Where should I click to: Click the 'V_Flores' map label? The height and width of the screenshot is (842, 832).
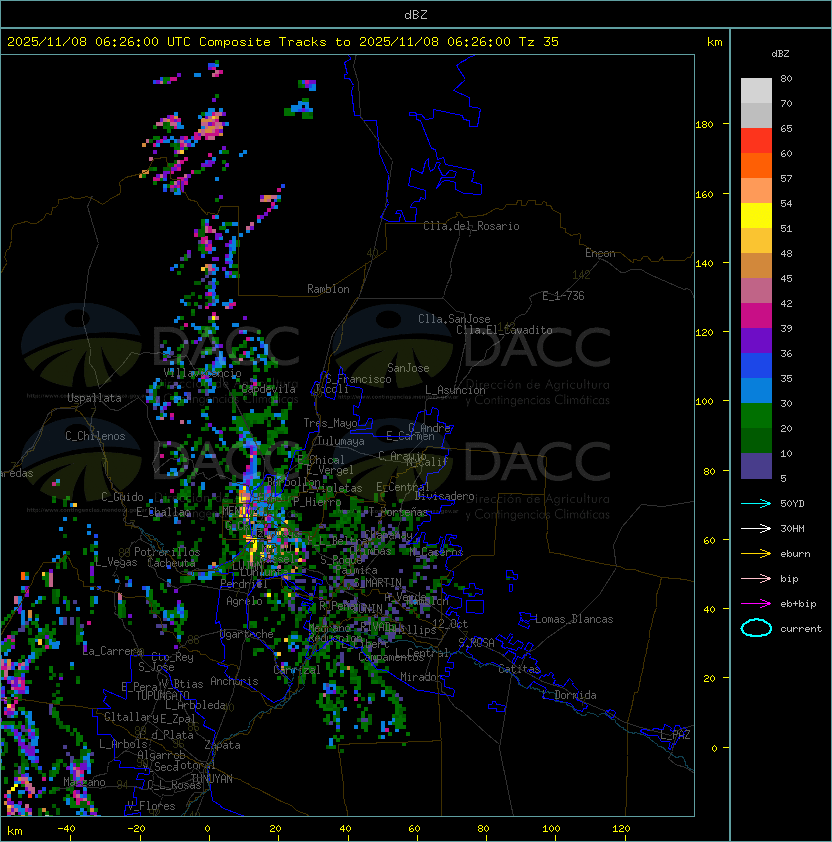click(x=151, y=806)
